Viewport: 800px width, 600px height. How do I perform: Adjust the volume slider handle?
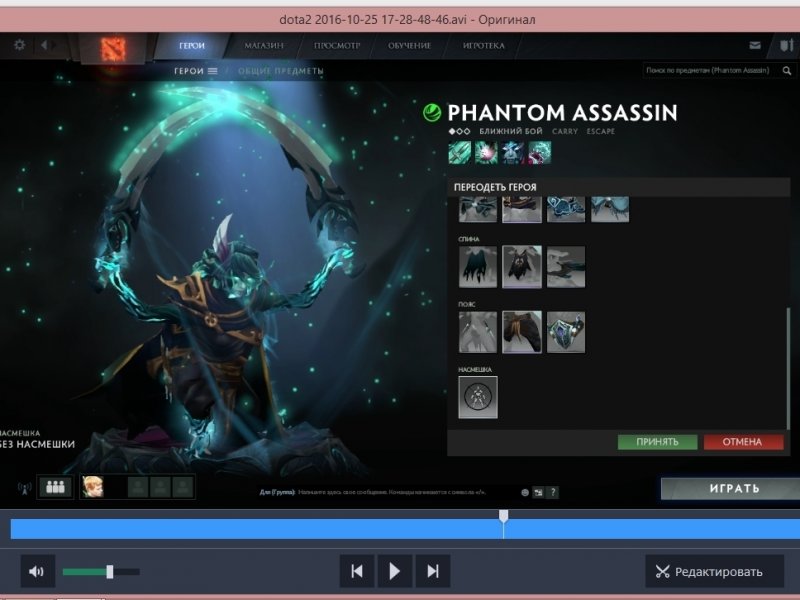110,571
